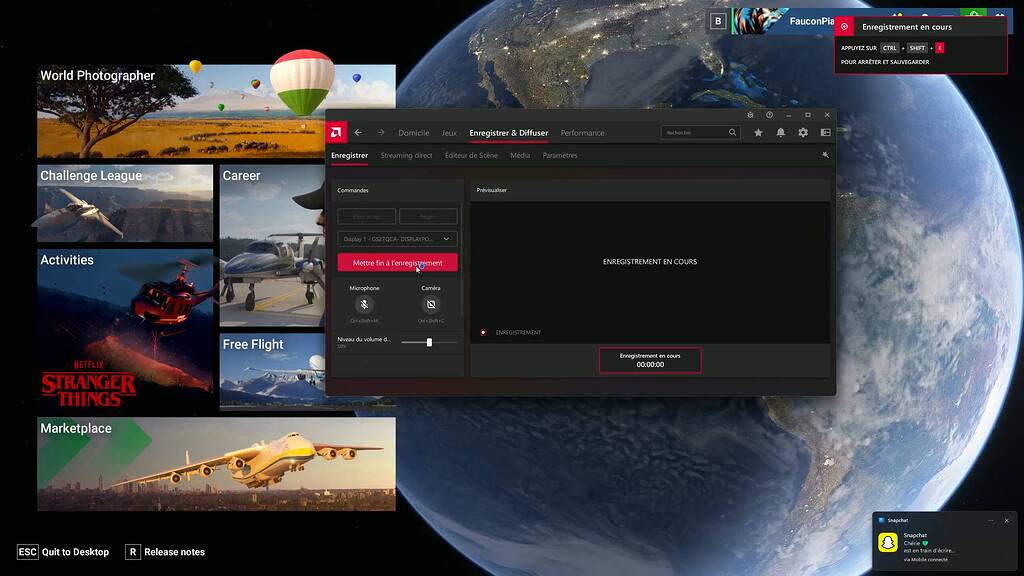Open the Paramètres sub-tab
This screenshot has width=1024, height=576.
pos(560,155)
